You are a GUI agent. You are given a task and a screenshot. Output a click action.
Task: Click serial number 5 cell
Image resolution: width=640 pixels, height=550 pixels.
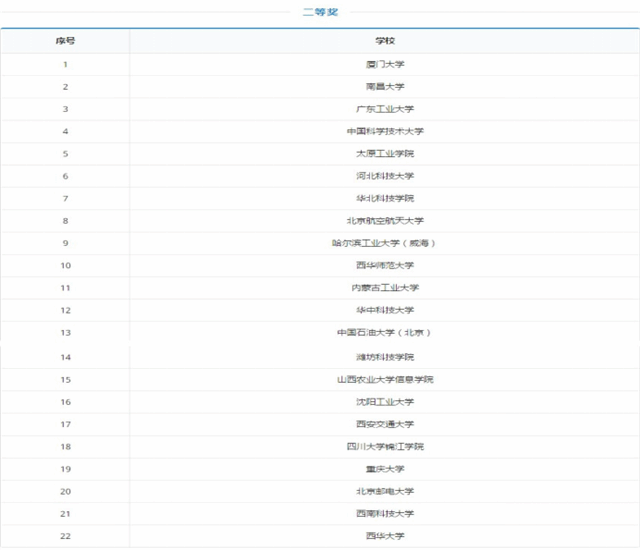point(65,154)
